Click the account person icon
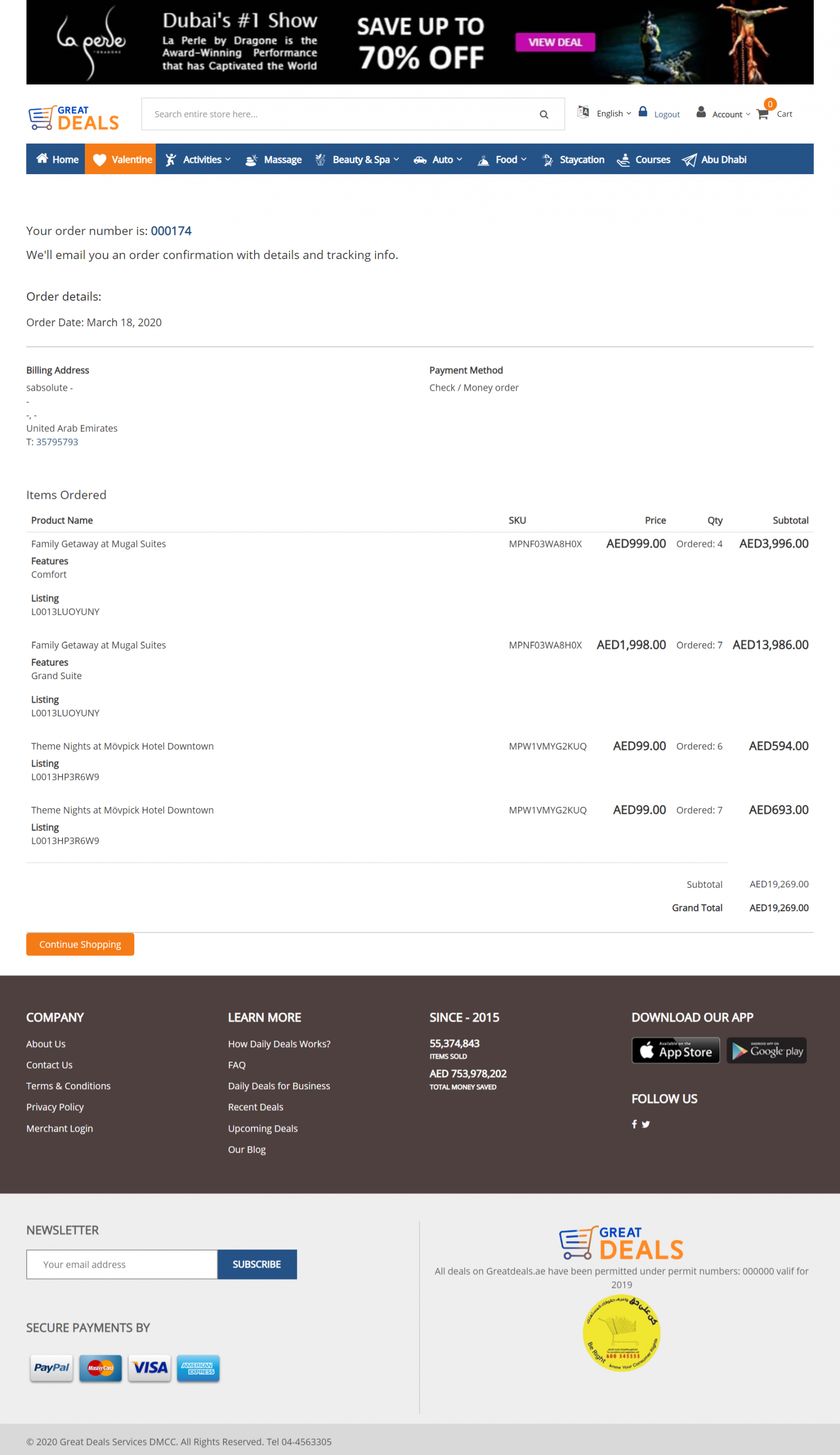The height and width of the screenshot is (1455, 840). click(x=701, y=112)
